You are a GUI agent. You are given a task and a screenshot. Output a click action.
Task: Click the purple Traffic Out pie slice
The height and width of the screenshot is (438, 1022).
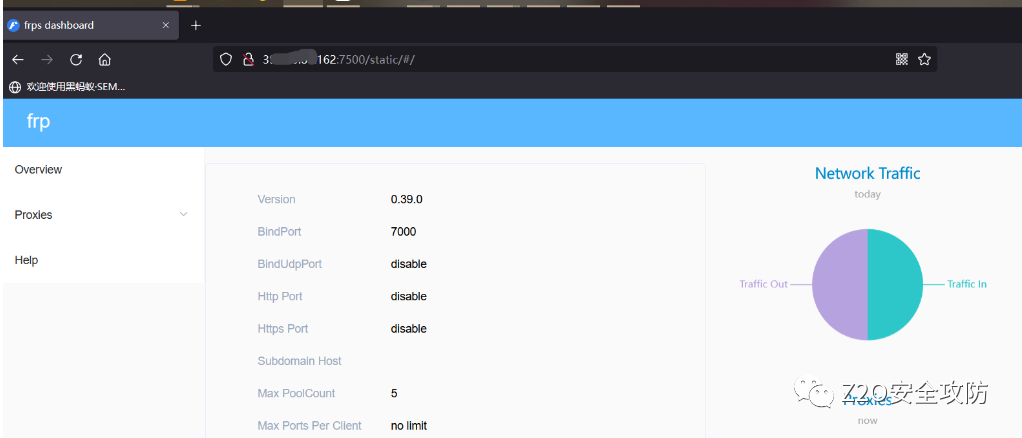pos(840,285)
